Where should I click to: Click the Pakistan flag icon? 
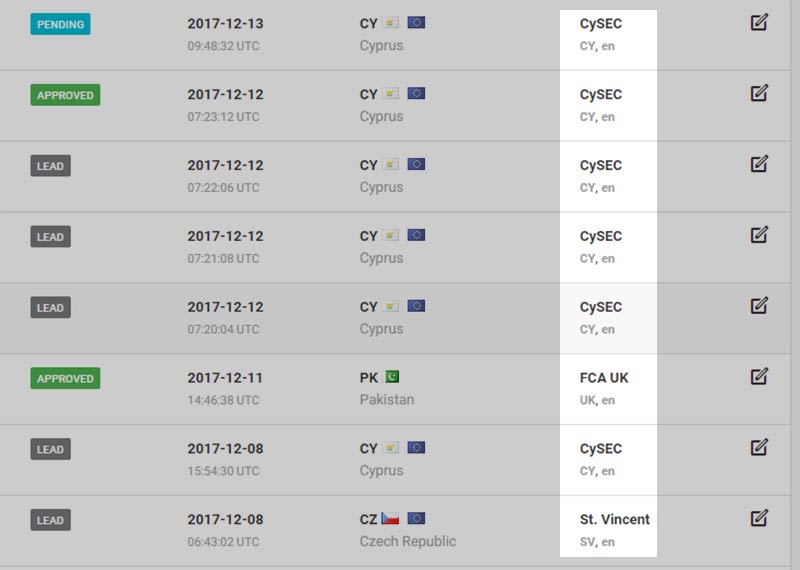point(392,378)
